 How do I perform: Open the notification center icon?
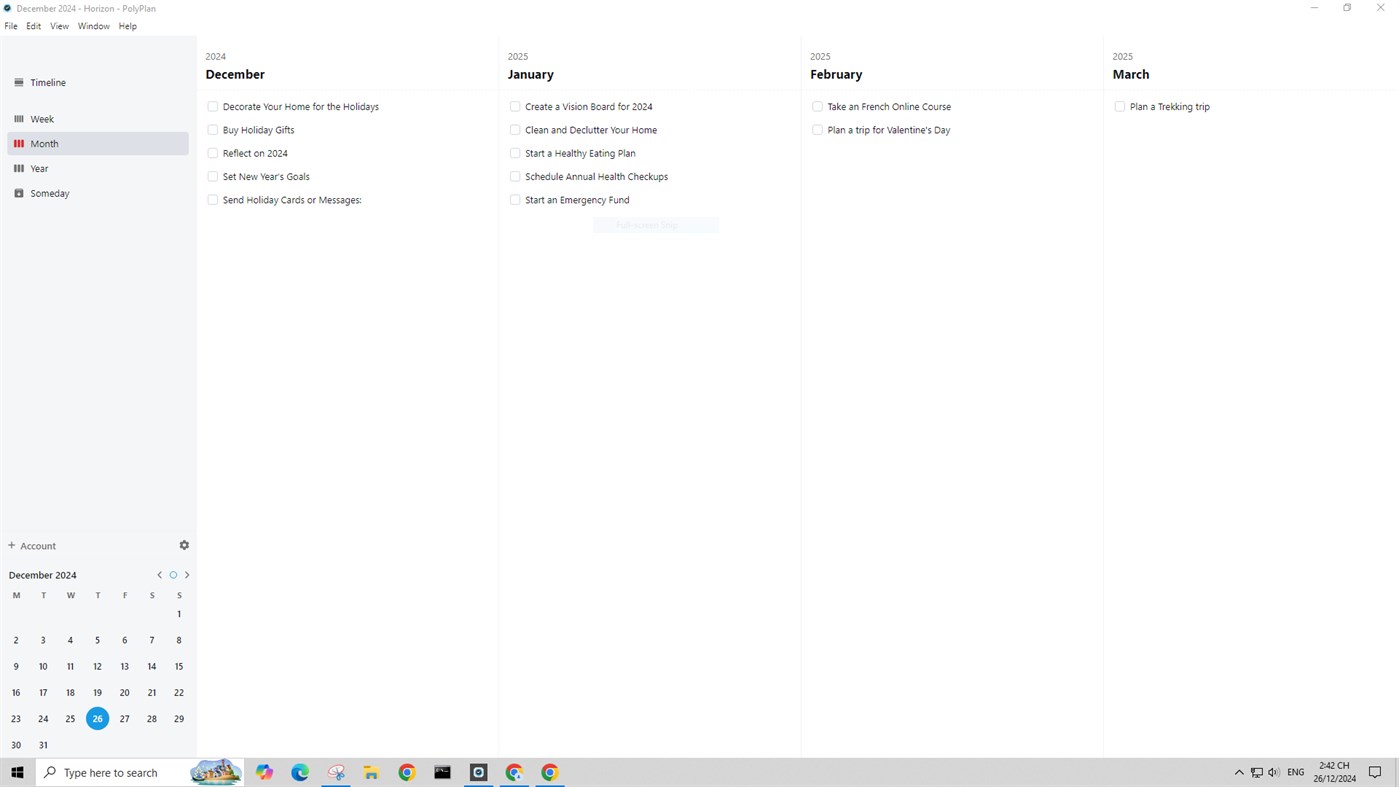(1375, 772)
